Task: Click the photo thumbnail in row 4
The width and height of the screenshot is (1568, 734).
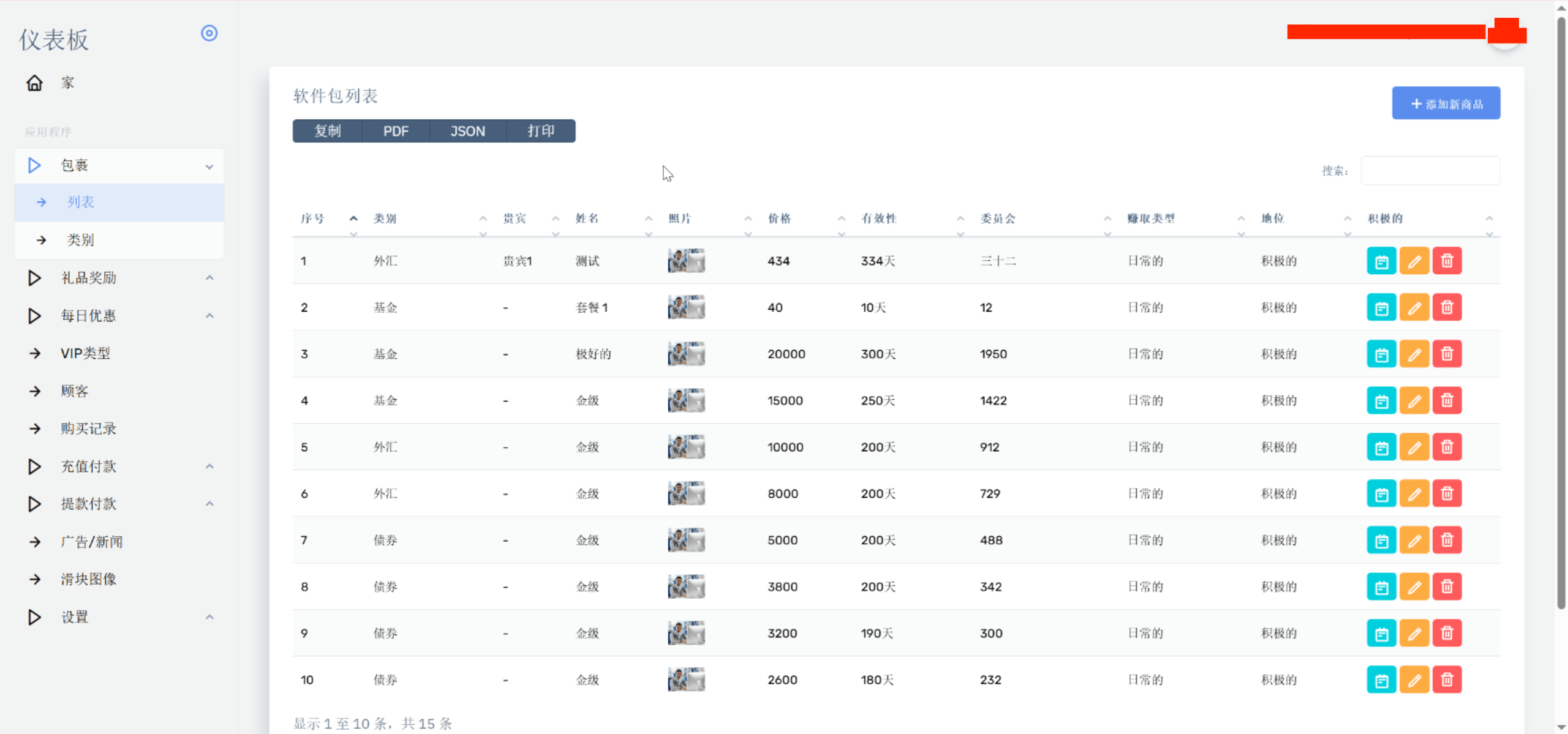Action: [686, 400]
